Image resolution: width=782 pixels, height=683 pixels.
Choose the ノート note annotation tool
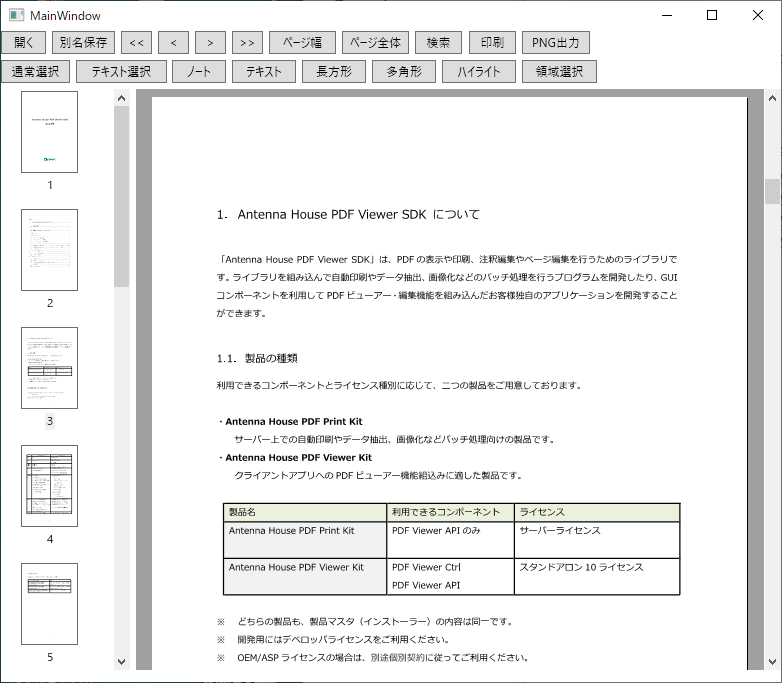pos(198,71)
